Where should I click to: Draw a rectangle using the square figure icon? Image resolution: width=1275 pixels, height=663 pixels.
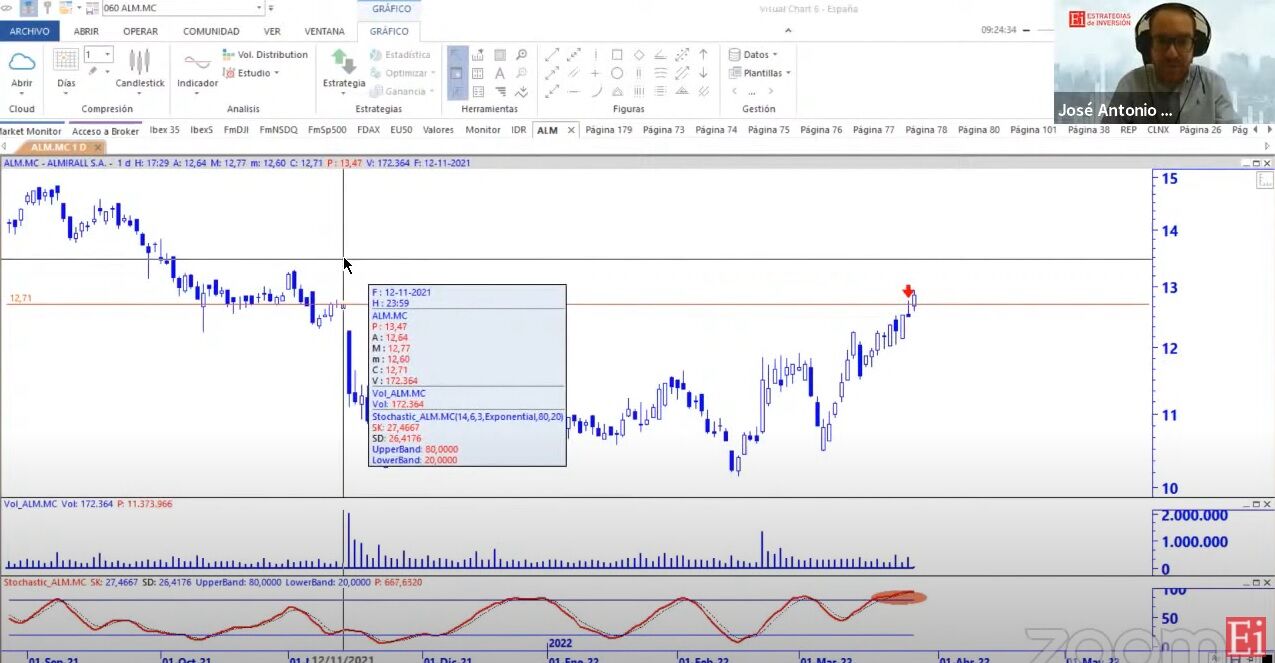617,55
